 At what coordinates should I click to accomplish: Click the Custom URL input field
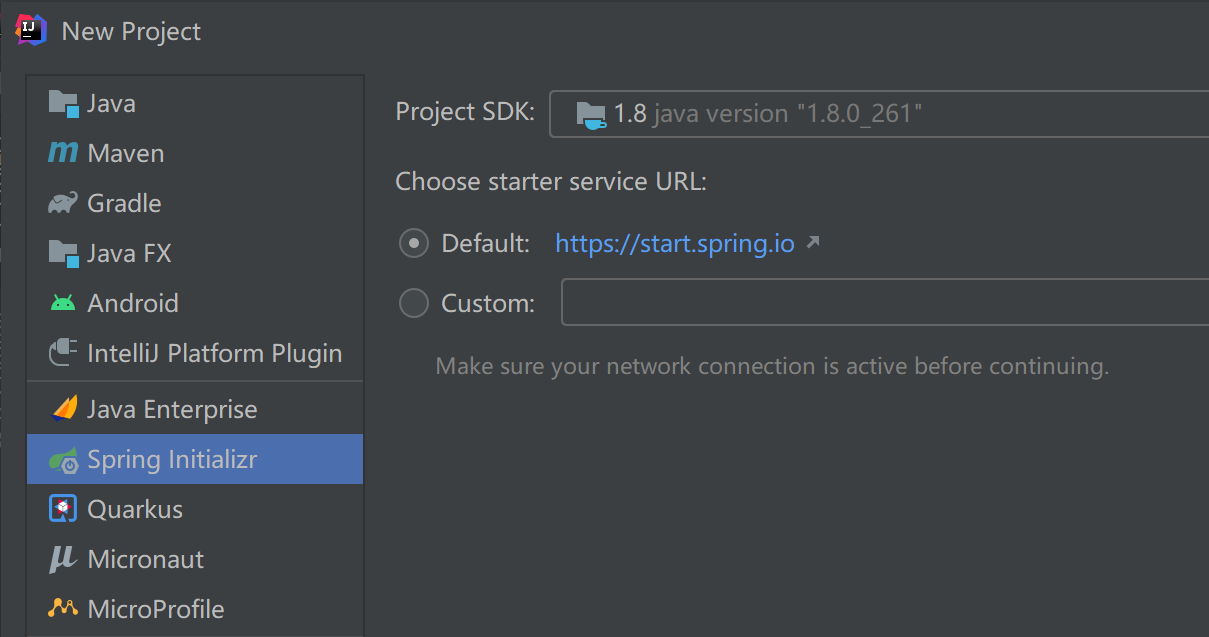coord(885,303)
